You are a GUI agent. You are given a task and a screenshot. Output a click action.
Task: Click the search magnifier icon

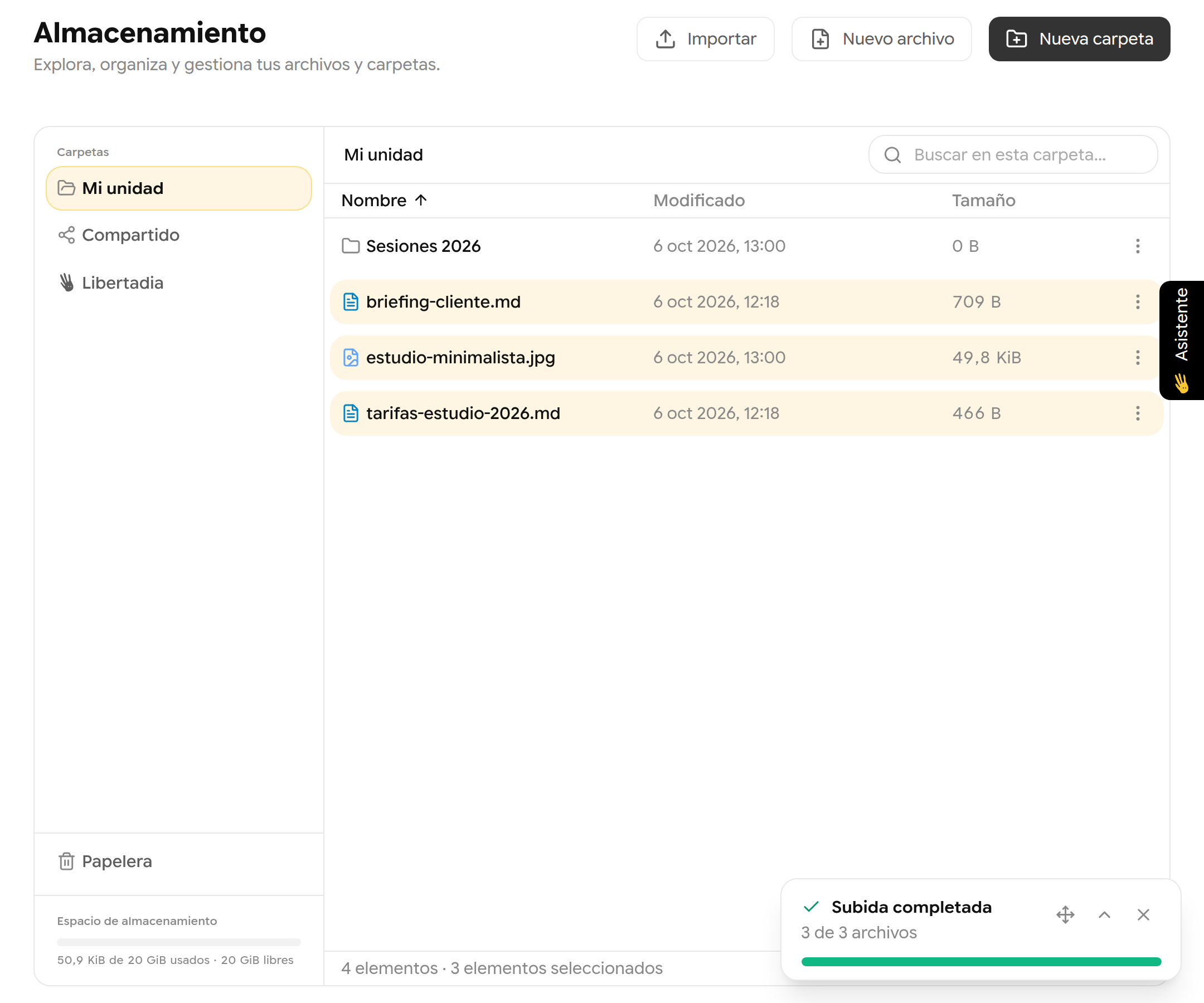click(x=892, y=155)
